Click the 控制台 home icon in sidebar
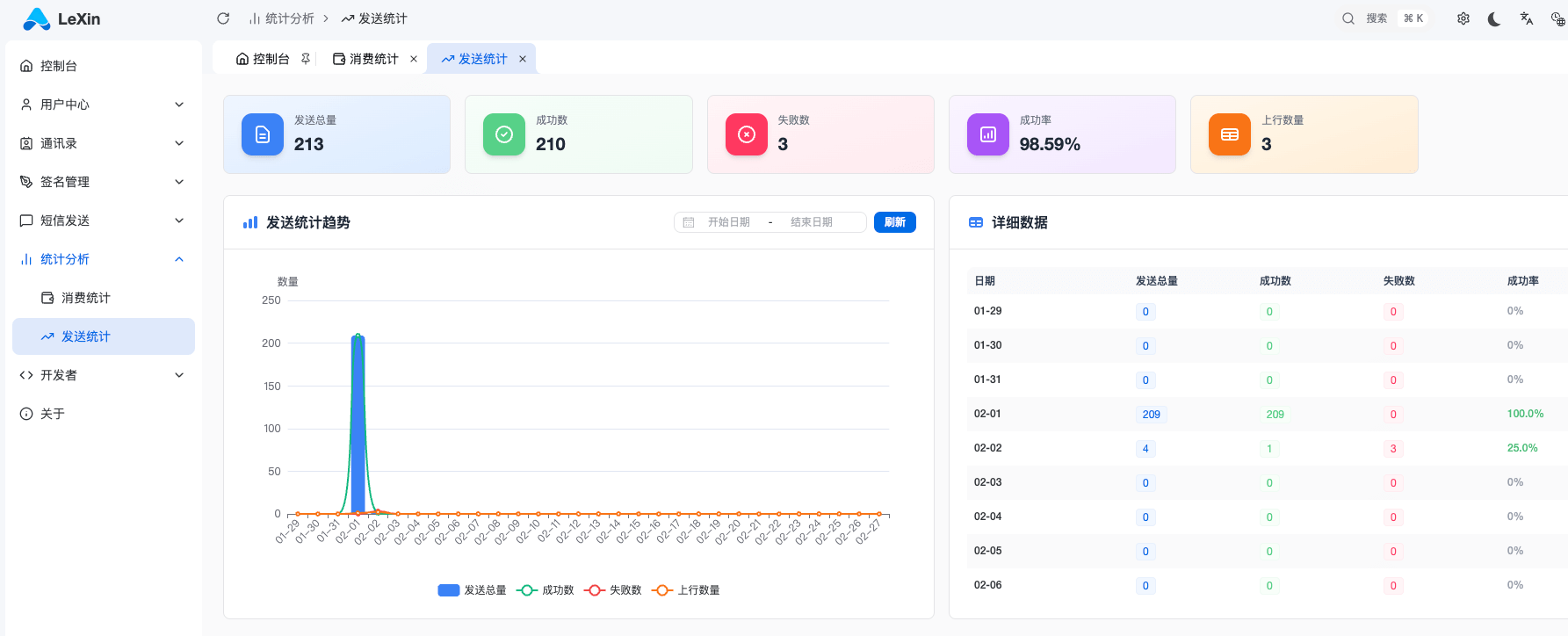 (26, 66)
